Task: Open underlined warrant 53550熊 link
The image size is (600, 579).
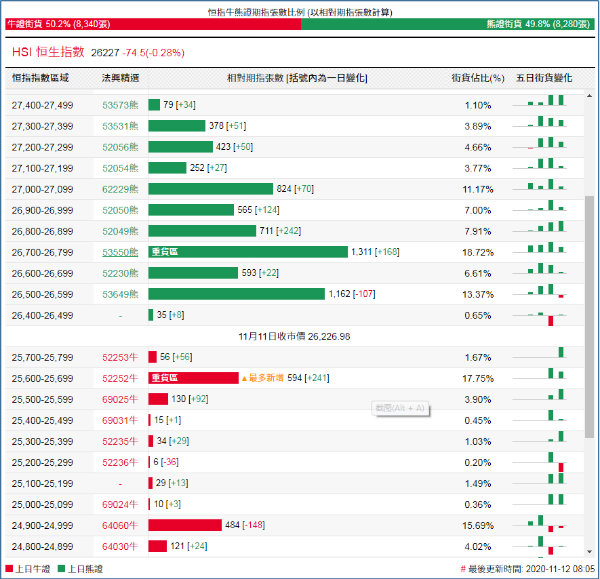Action: 120,253
